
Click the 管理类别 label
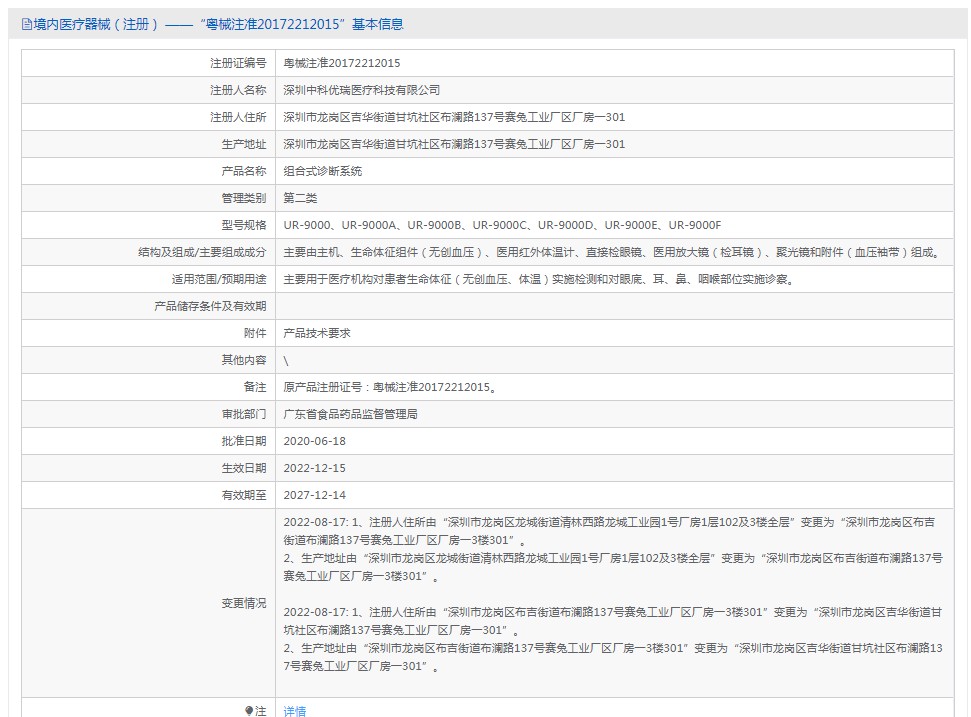pyautogui.click(x=244, y=198)
